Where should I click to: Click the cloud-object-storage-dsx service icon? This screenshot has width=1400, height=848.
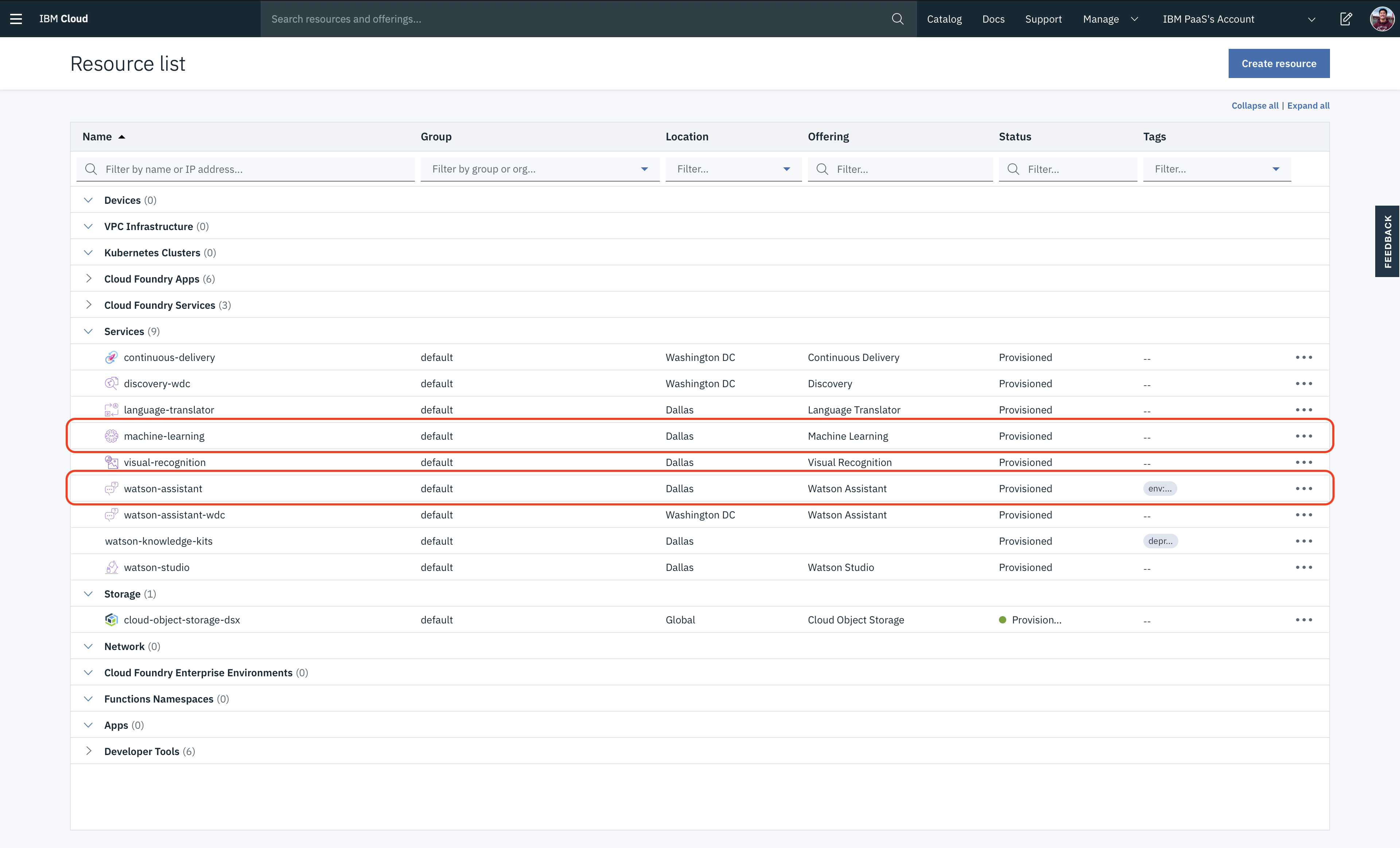tap(111, 620)
